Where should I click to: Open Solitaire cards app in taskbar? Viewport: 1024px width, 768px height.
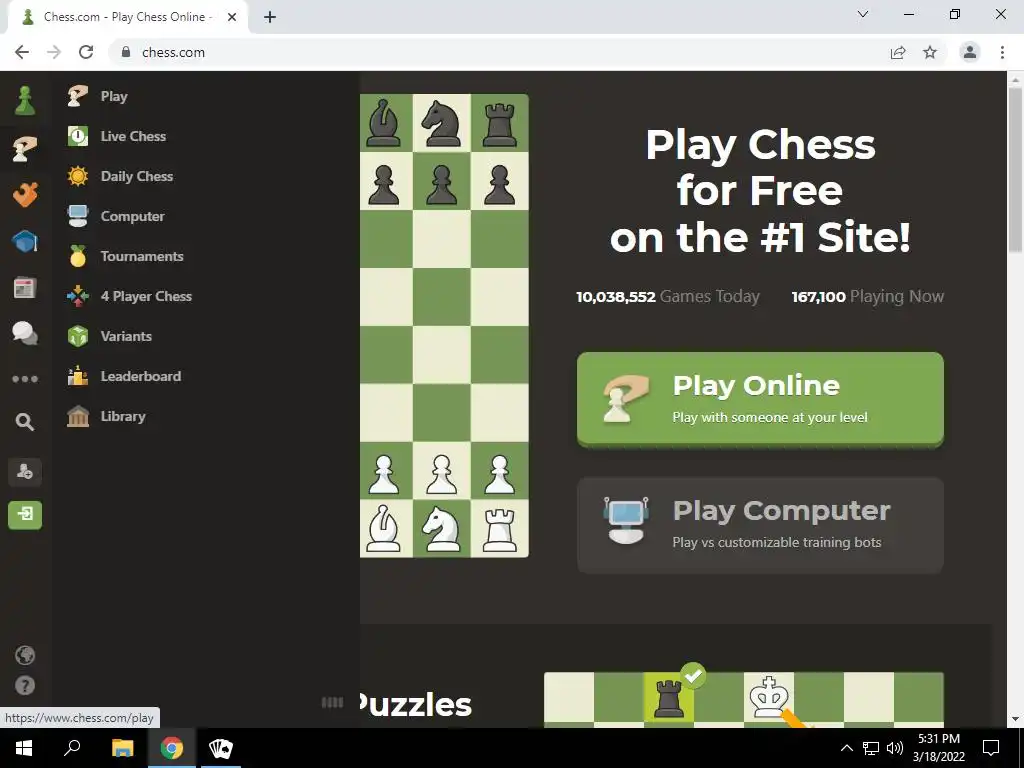(x=221, y=748)
